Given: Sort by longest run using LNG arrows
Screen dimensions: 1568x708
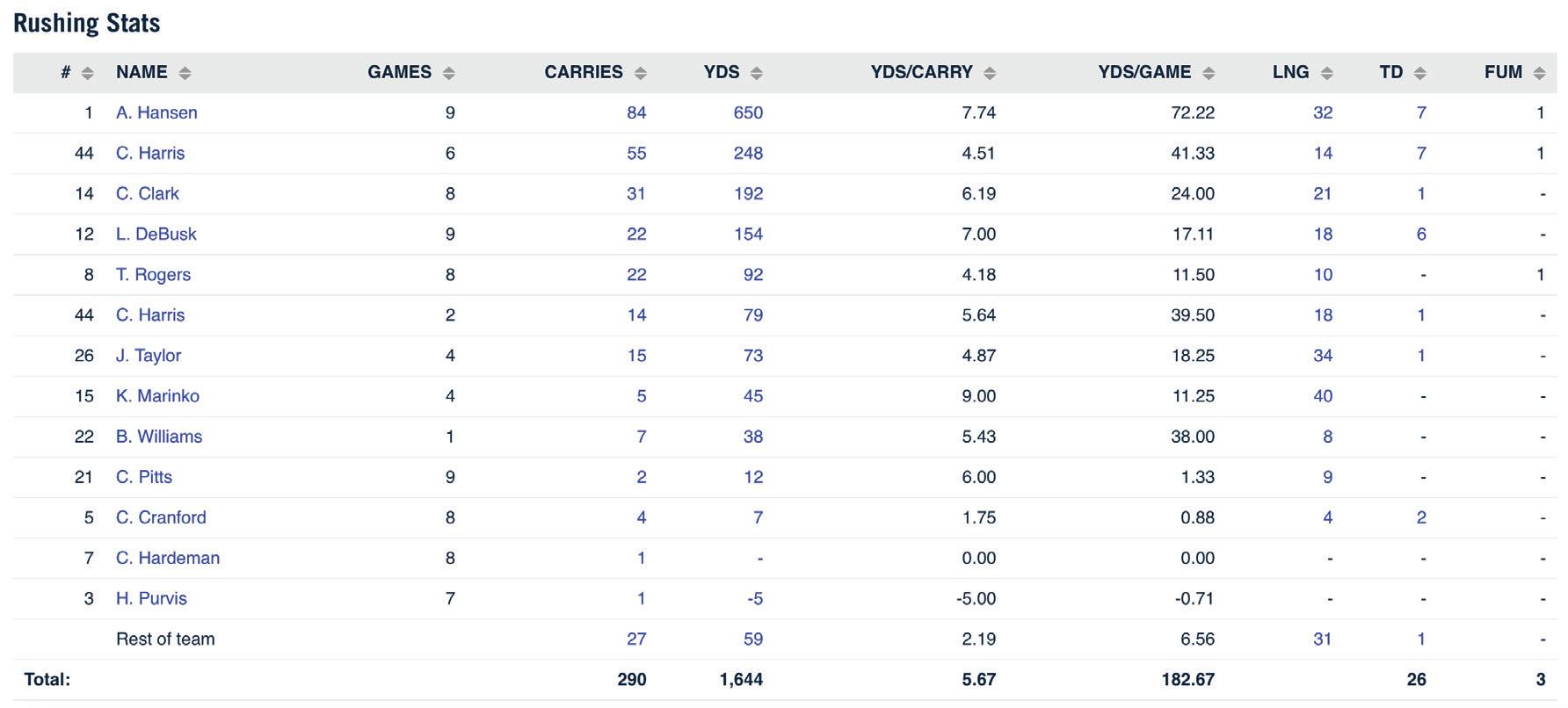Looking at the screenshot, I should [x=1326, y=73].
